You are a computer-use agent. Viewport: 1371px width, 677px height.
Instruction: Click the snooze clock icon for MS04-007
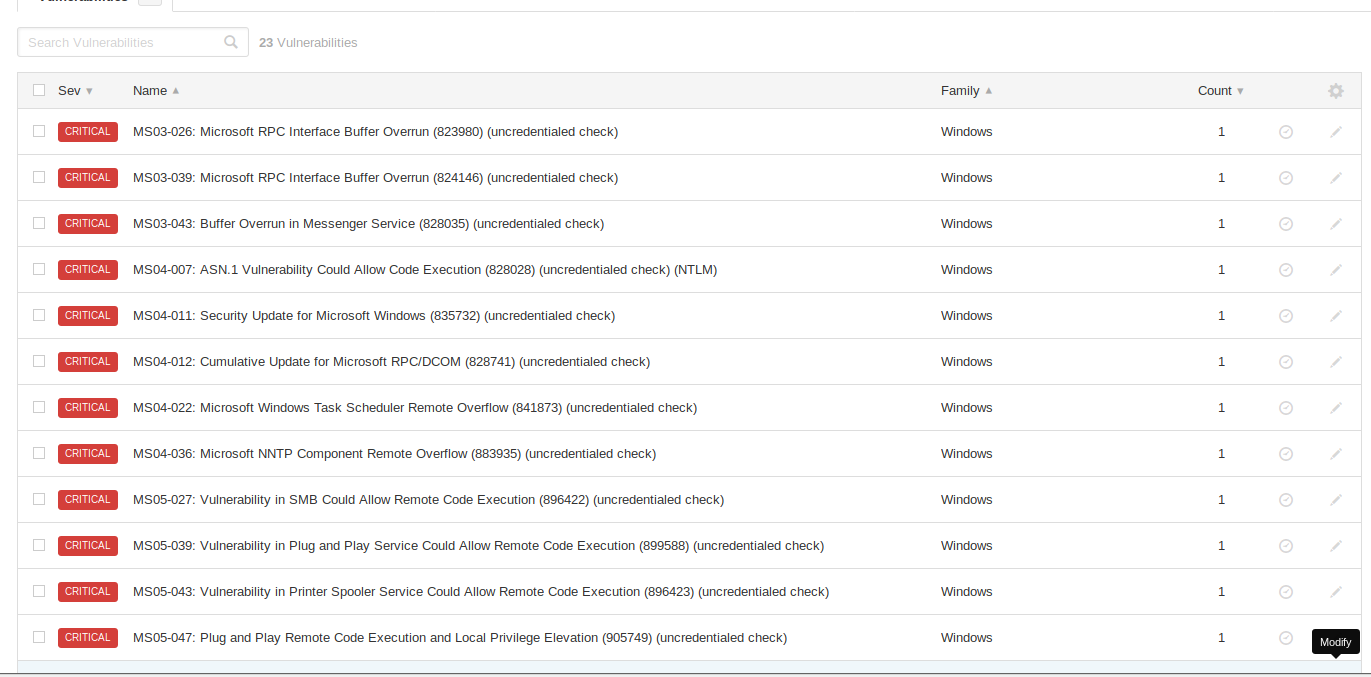[1286, 270]
